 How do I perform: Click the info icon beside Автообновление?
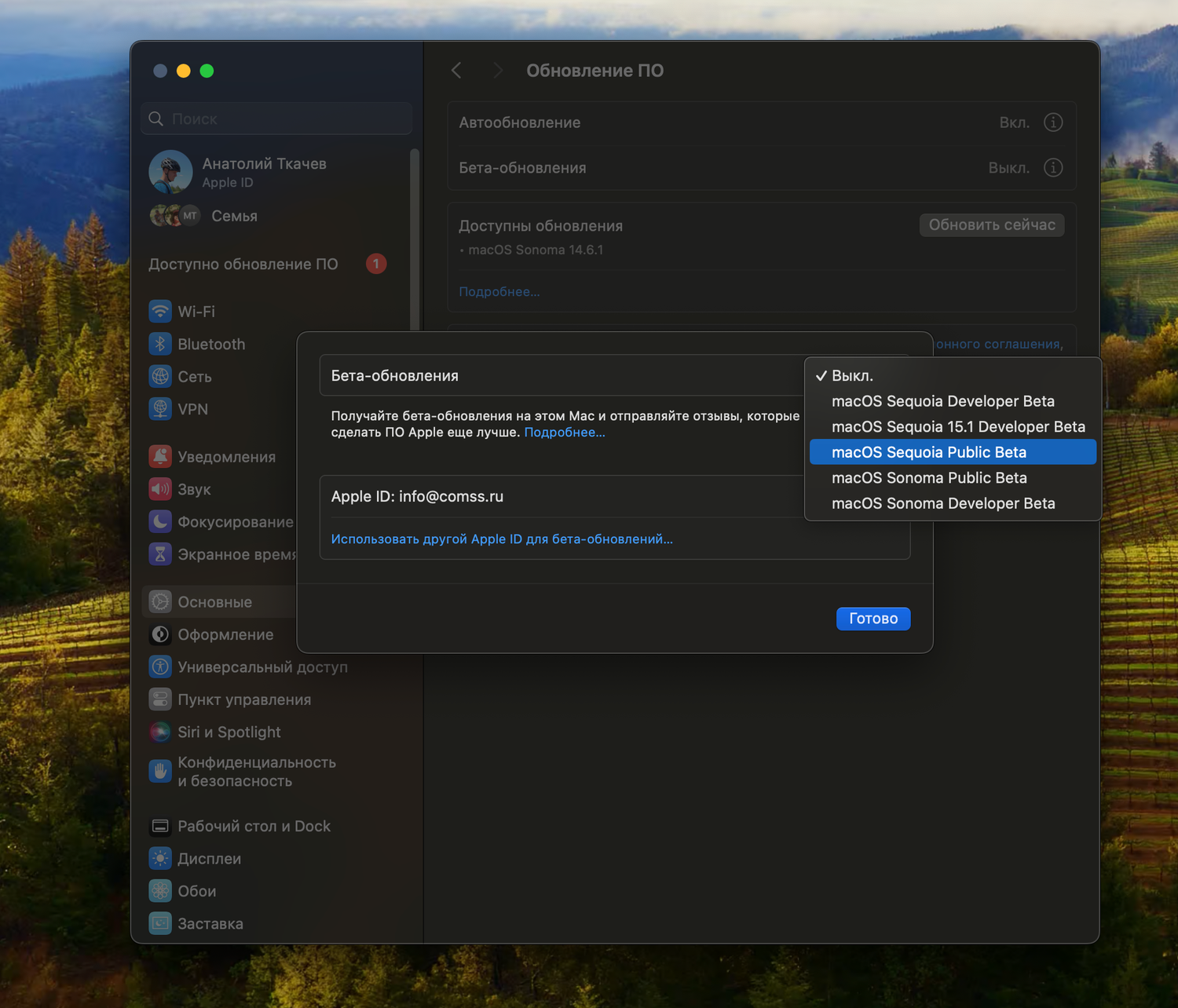tap(1053, 122)
